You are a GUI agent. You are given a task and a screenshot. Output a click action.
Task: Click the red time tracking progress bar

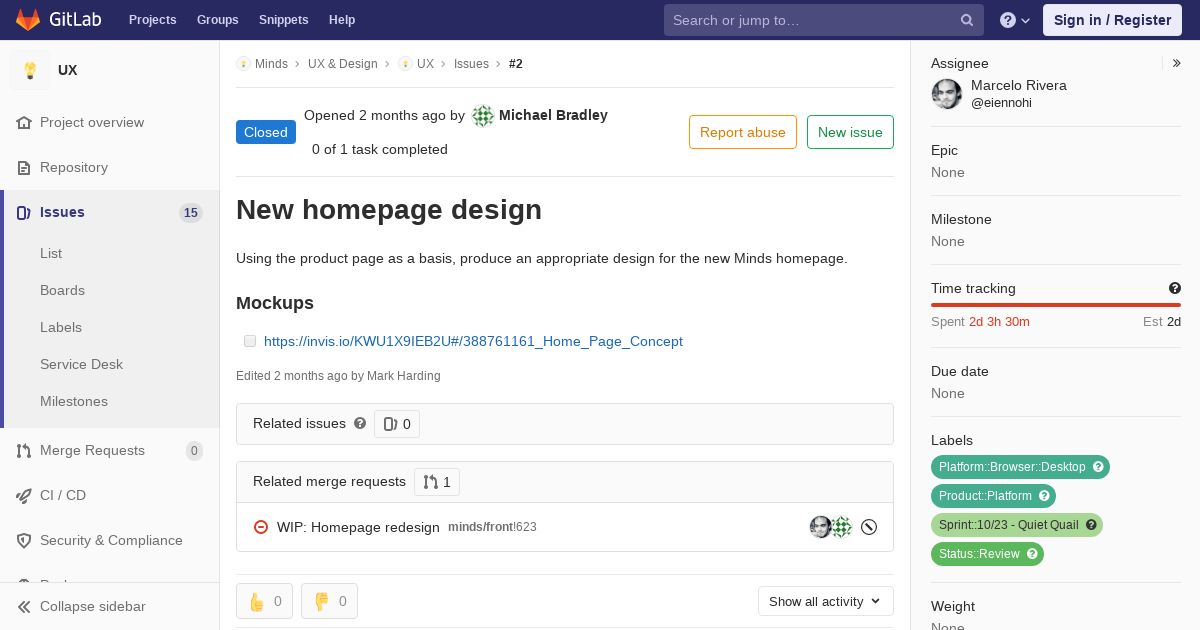click(1056, 305)
